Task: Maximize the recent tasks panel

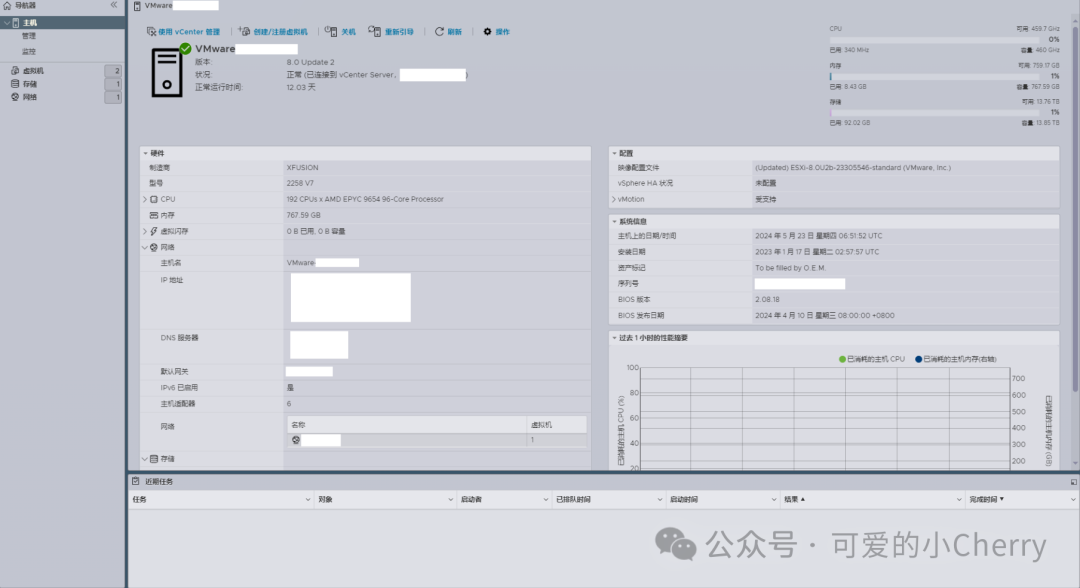Action: (1073, 482)
